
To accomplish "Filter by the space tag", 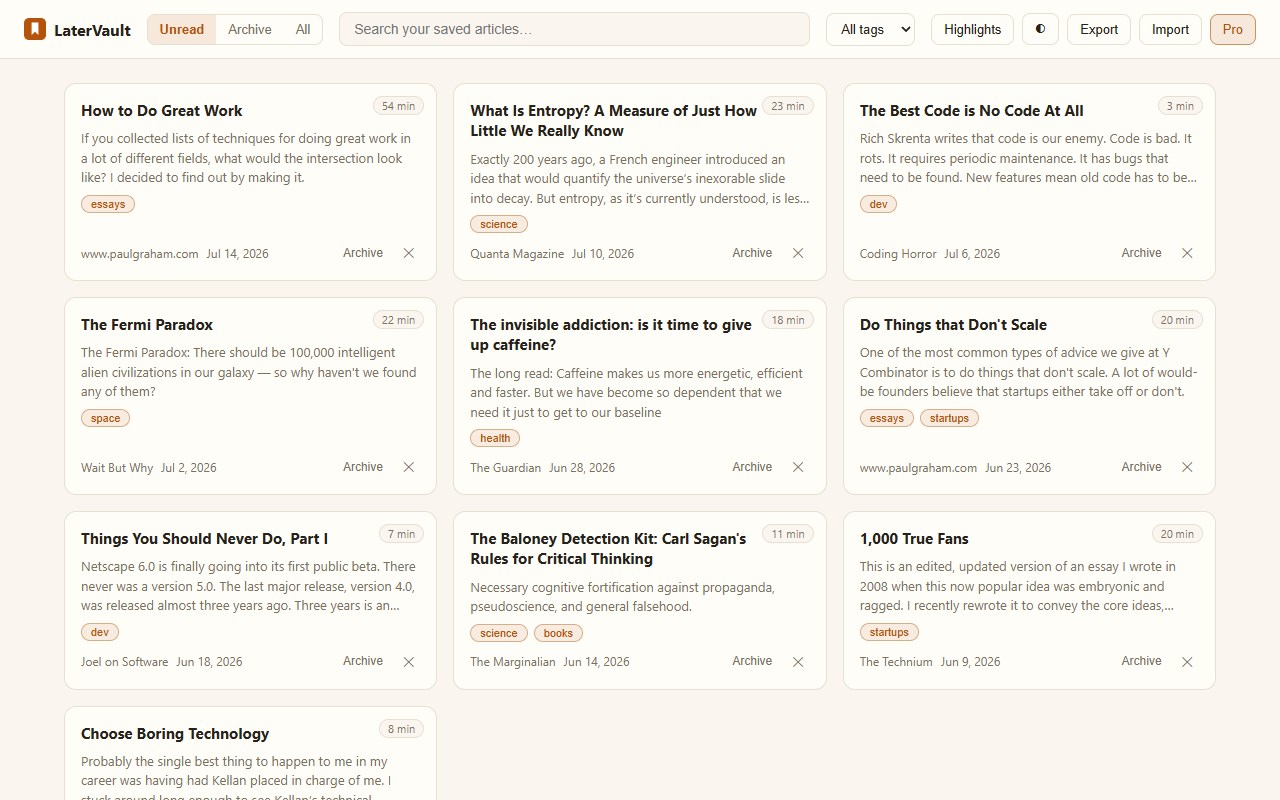I will [105, 418].
